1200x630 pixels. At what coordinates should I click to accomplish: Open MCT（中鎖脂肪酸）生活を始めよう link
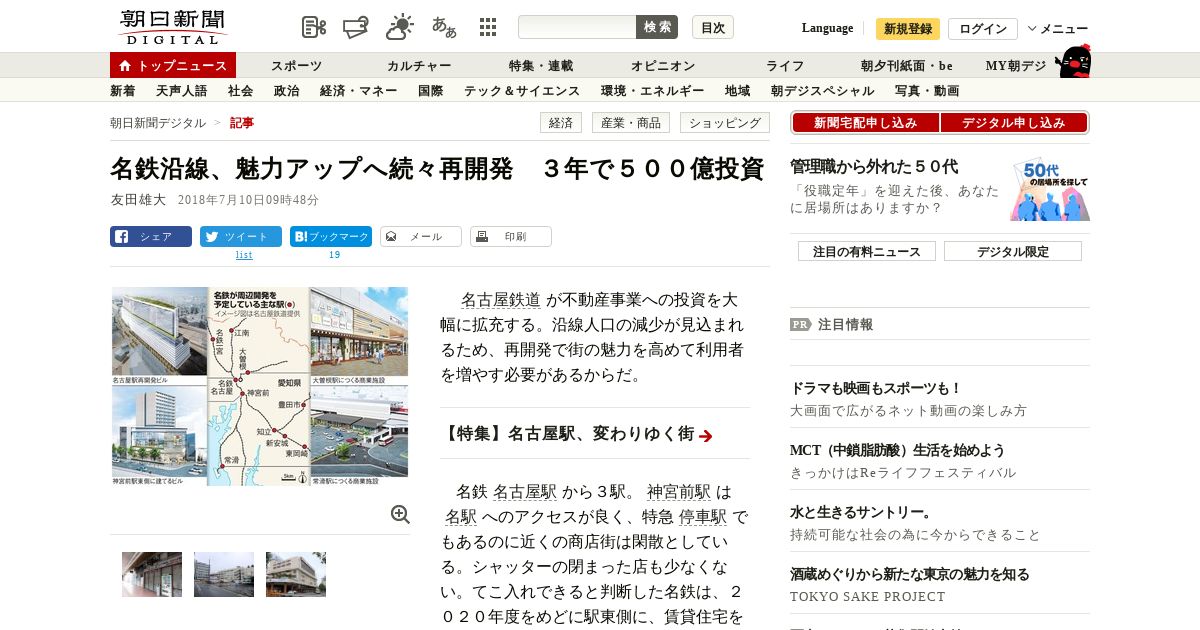pyautogui.click(x=897, y=450)
